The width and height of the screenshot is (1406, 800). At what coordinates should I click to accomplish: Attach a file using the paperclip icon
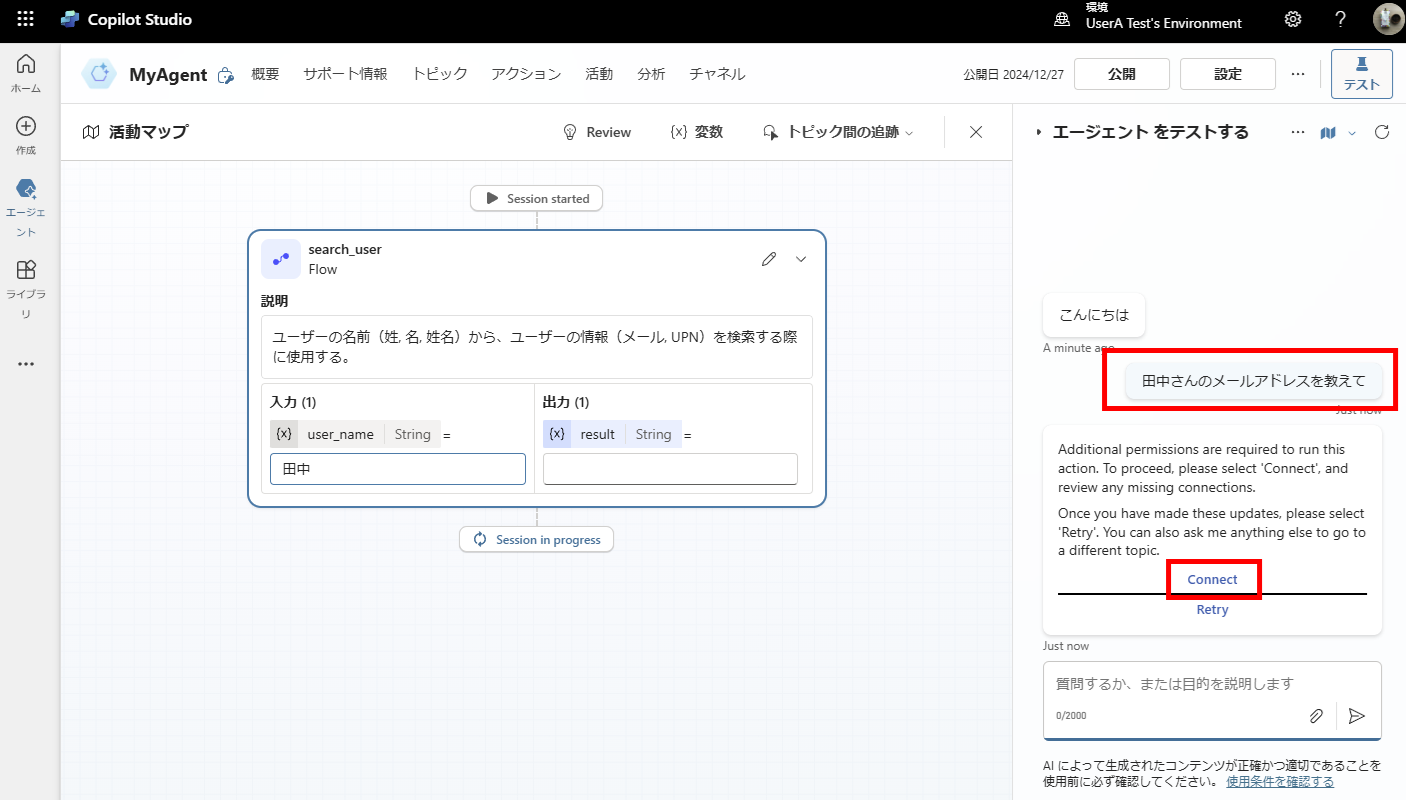point(1316,715)
